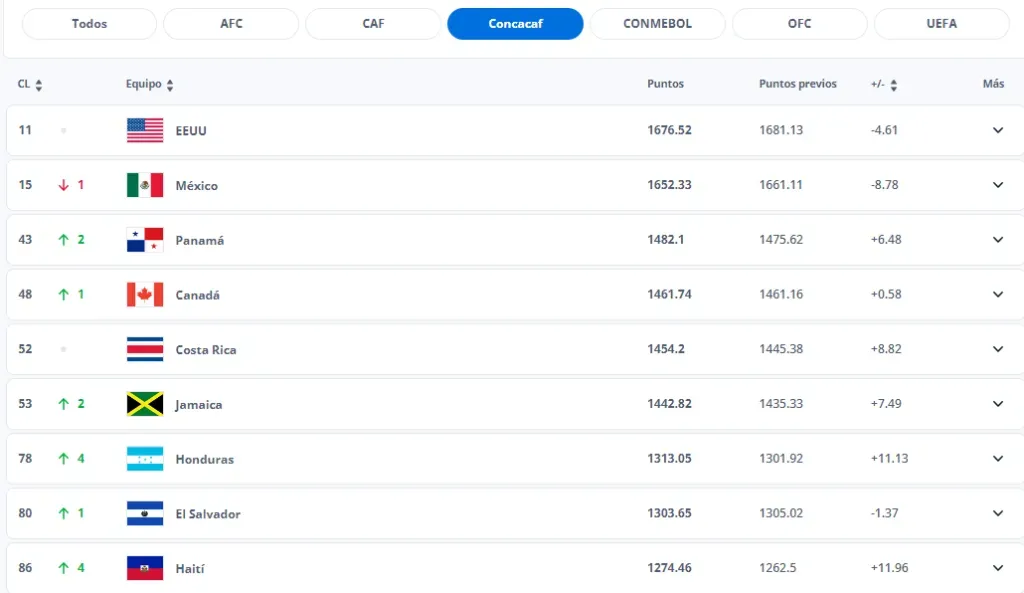Sort by the +/- points change column
Screen dimensions: 1024x593
coord(893,85)
